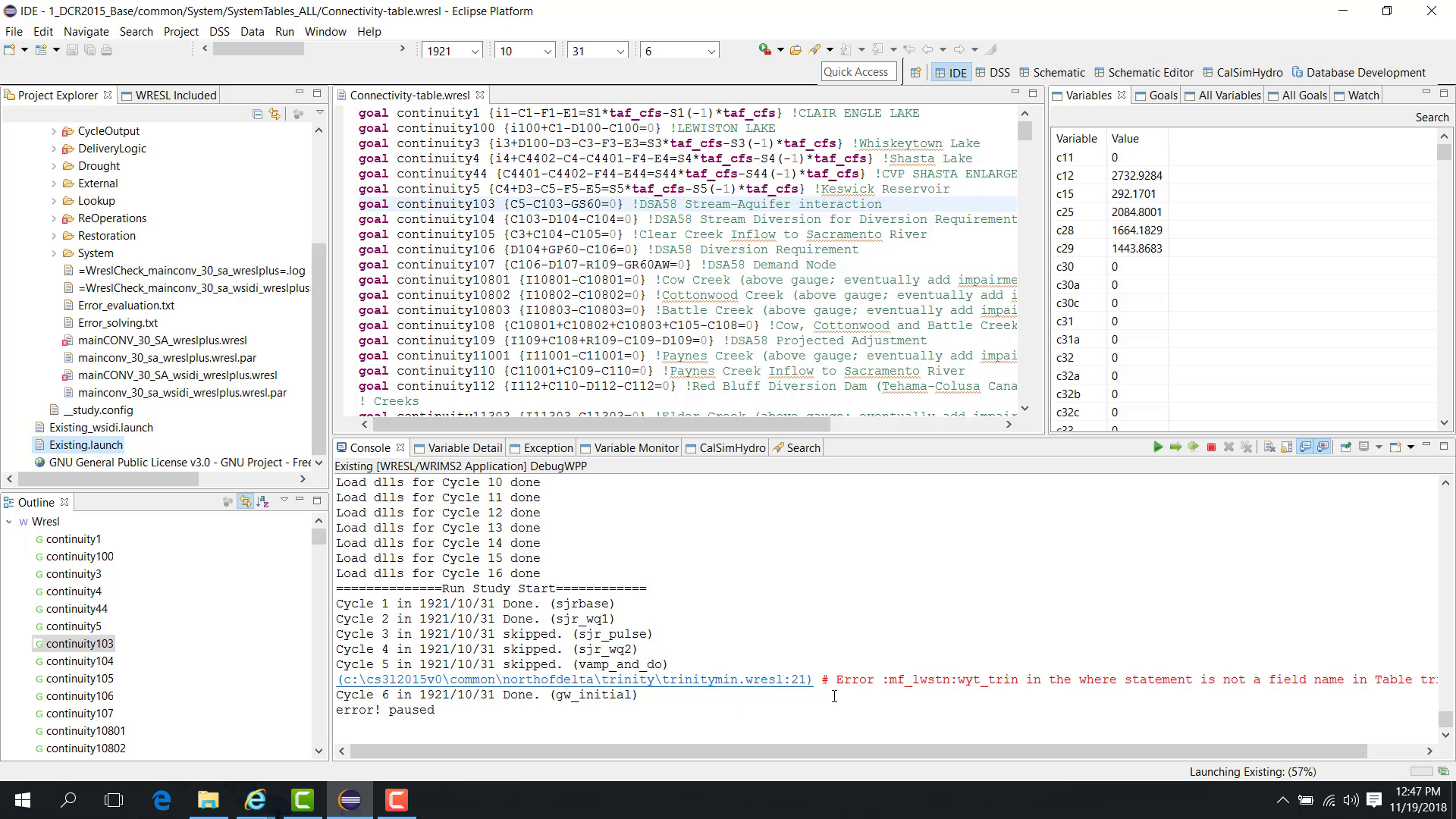The image size is (1456, 819).
Task: Click Collapse All icon in Project Explorer
Action: 257,114
